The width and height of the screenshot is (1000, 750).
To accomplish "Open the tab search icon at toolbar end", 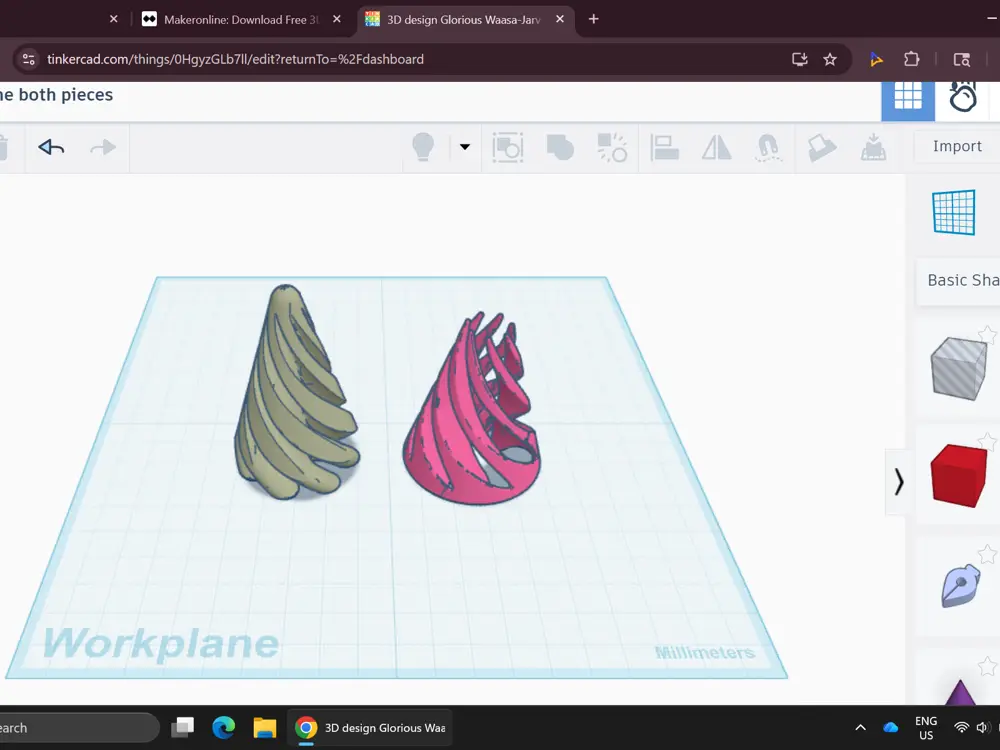I will tap(962, 59).
